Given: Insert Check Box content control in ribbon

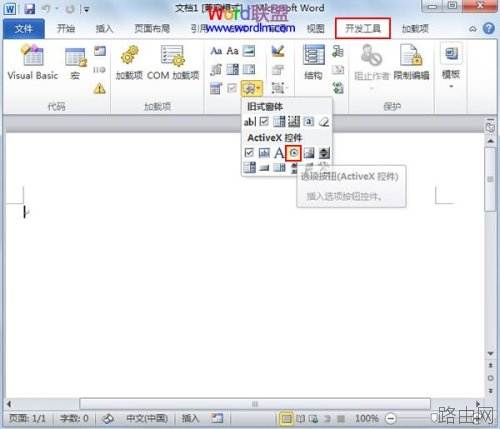Looking at the screenshot, I should (x=232, y=89).
